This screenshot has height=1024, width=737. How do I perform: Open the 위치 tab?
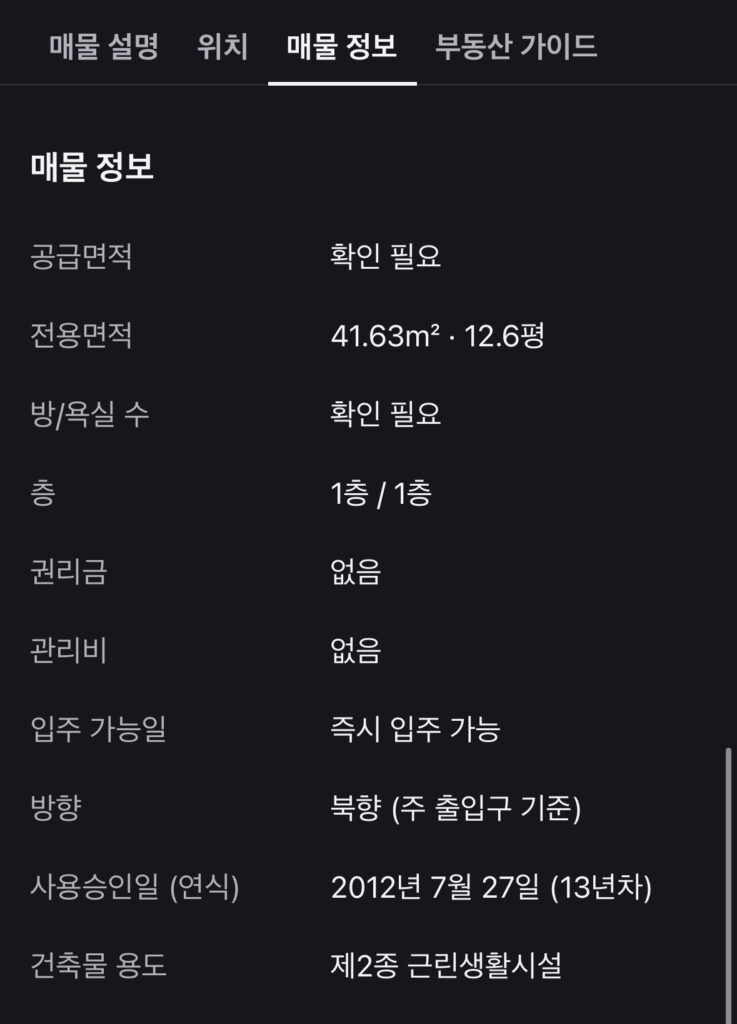tap(223, 46)
